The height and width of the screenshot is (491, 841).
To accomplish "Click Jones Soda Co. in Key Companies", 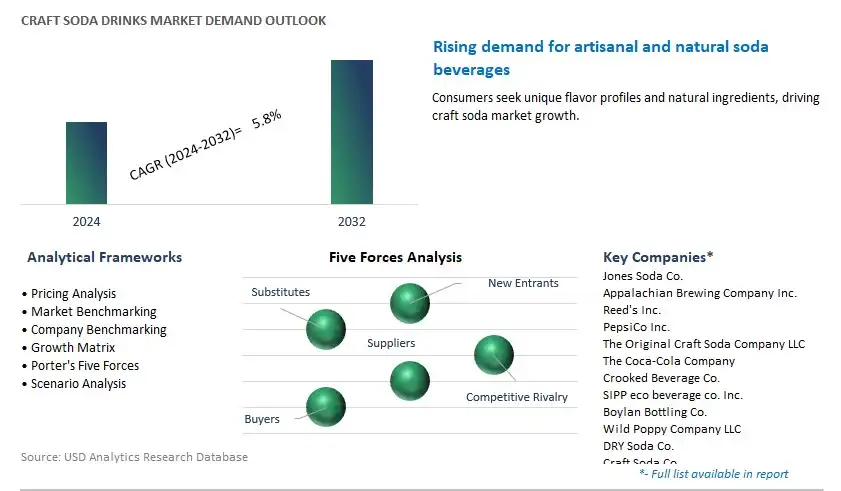I will click(x=643, y=276).
